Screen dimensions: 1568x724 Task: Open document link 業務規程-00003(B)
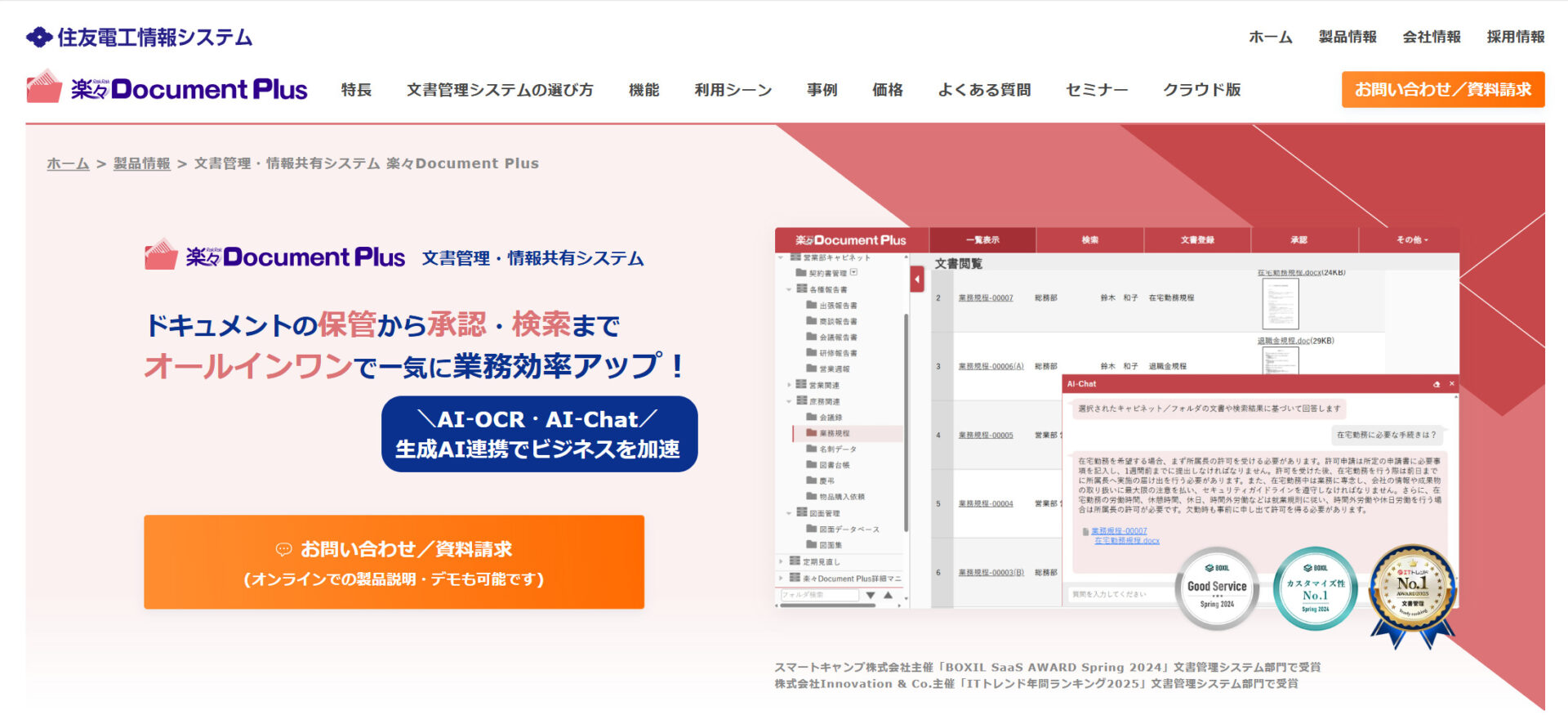click(x=991, y=572)
